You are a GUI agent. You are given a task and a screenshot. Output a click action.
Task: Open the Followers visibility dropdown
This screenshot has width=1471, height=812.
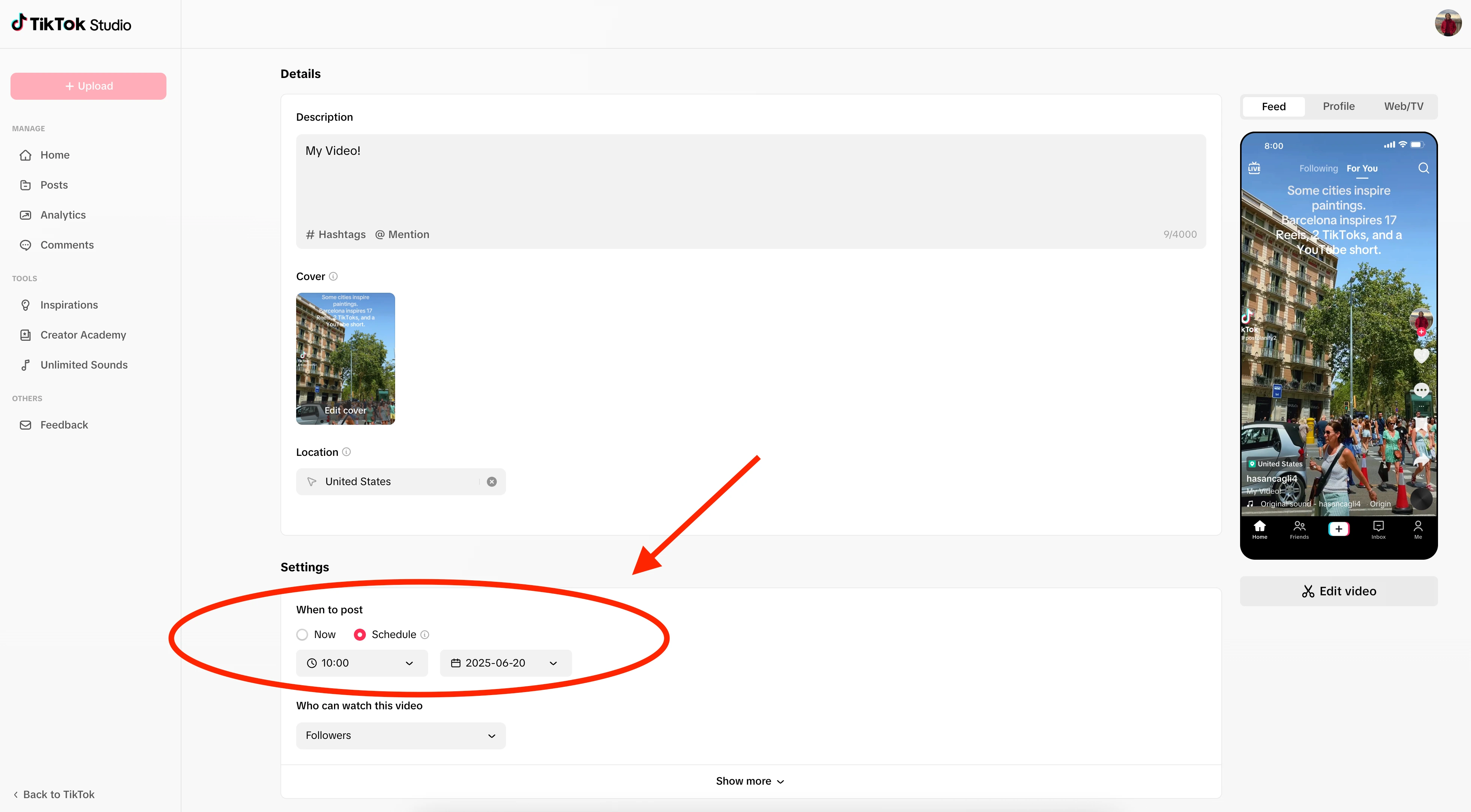(401, 736)
